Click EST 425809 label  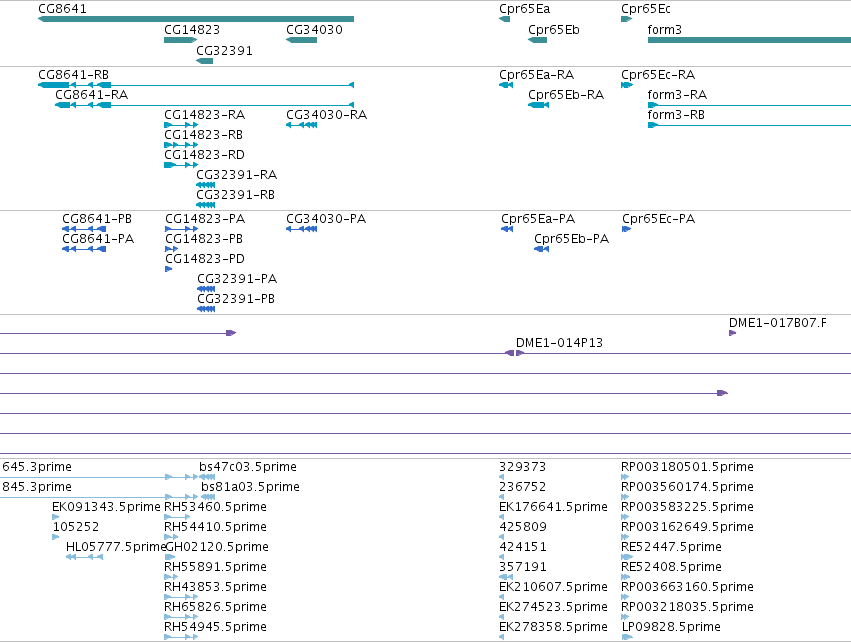[x=523, y=527]
